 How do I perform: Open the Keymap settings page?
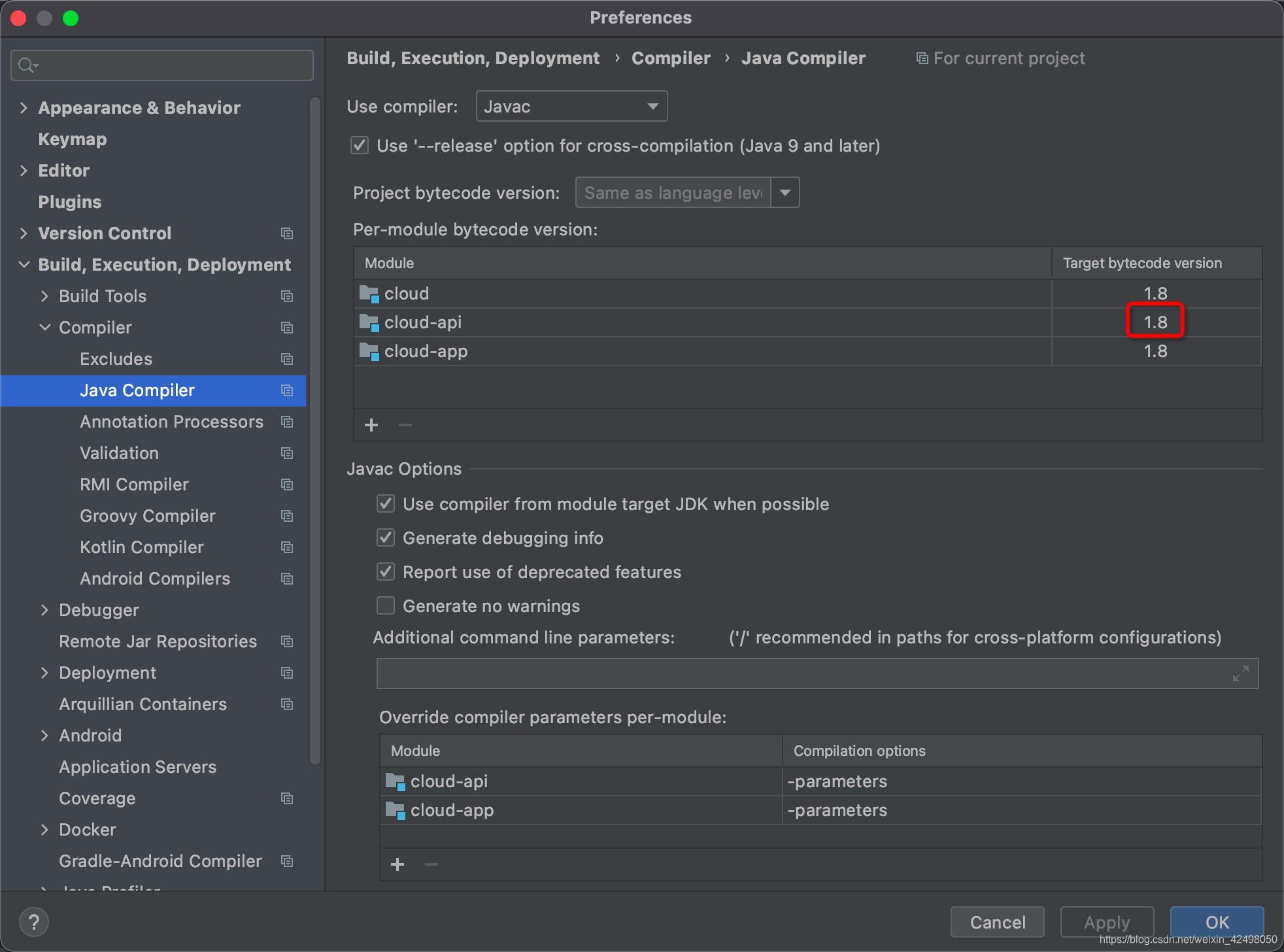click(72, 139)
